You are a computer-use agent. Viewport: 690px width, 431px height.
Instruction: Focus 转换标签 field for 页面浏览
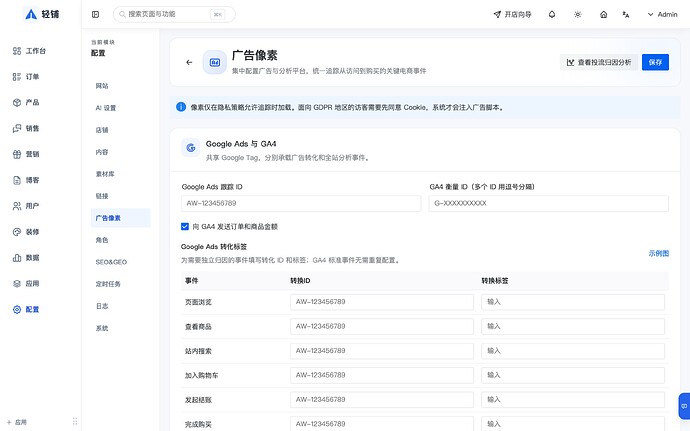(x=573, y=302)
